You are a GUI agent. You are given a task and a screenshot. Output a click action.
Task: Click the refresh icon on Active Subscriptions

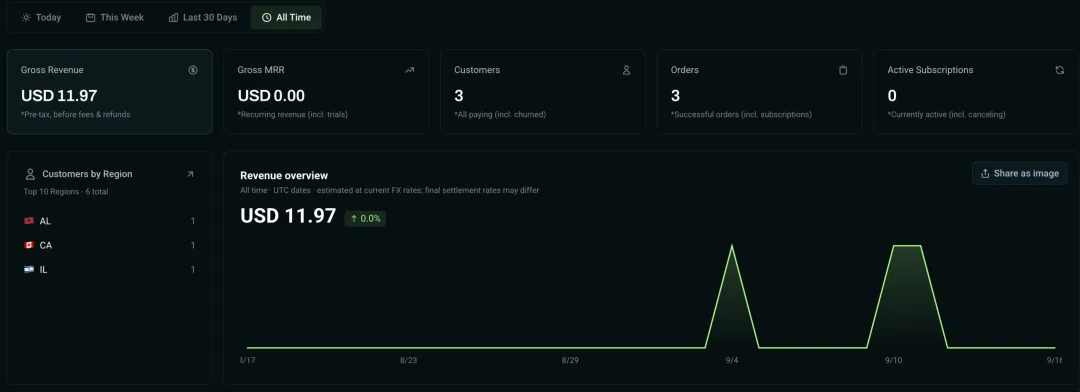tap(1059, 70)
